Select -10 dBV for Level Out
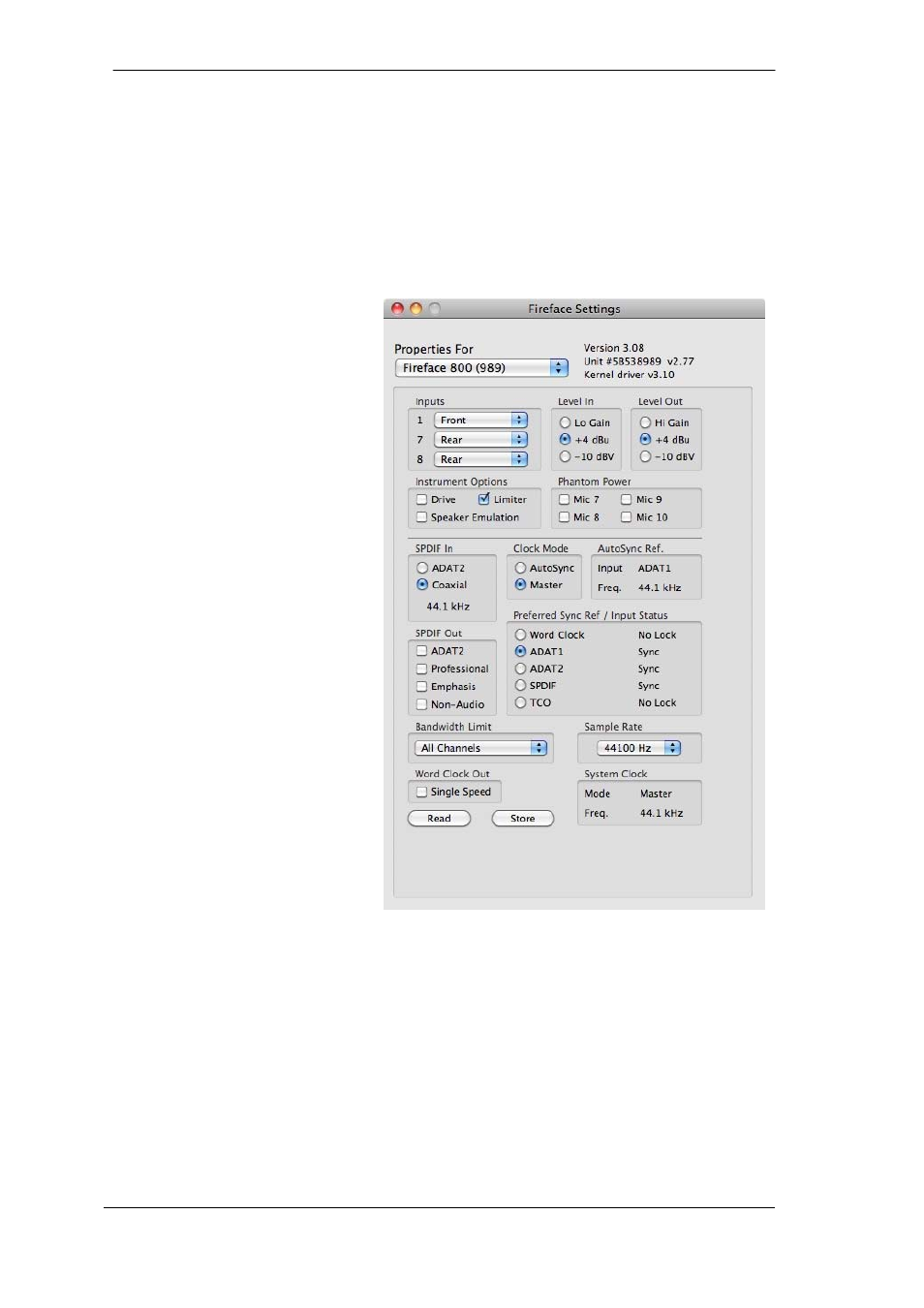The image size is (924, 1308). (x=645, y=456)
